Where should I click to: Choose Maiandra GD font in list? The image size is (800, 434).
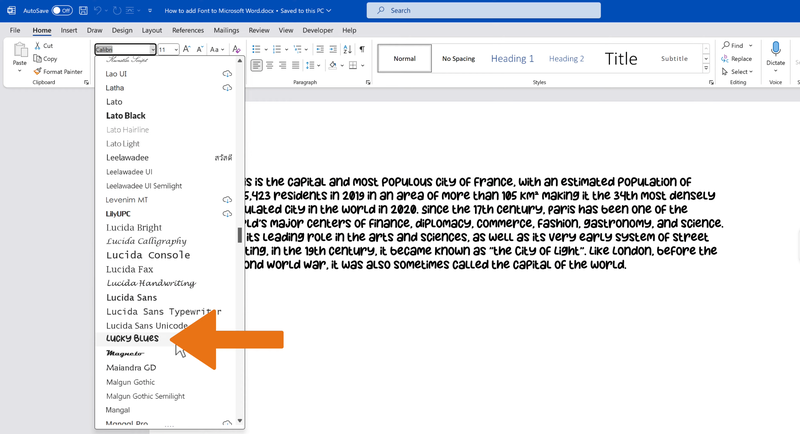click(x=131, y=368)
